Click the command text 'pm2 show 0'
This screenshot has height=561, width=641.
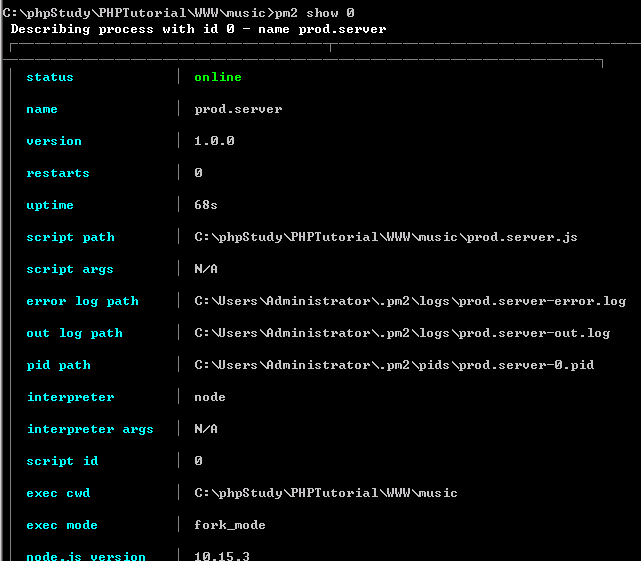tap(314, 13)
